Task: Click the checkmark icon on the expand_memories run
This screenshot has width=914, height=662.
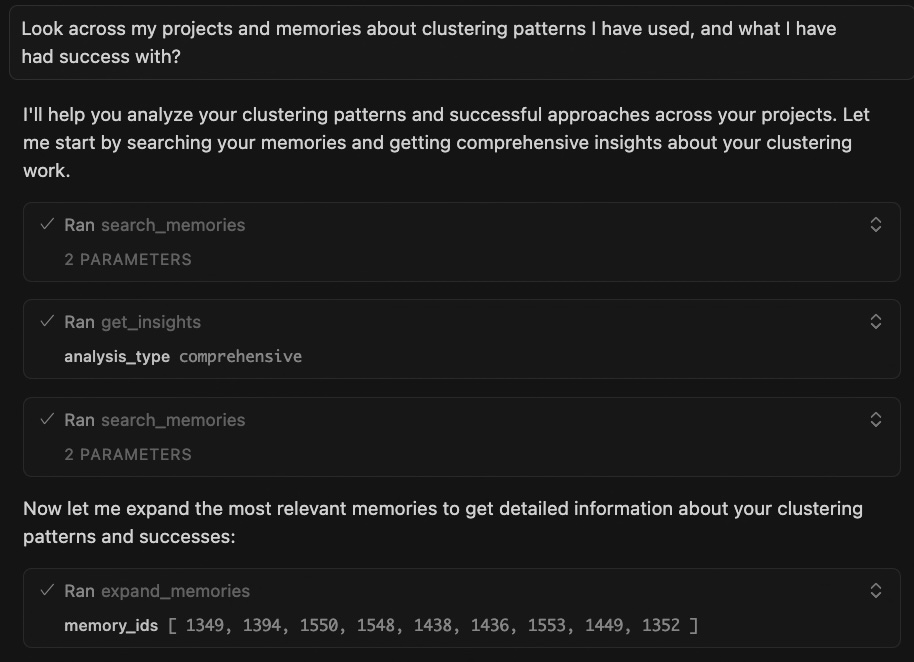Action: (x=46, y=591)
